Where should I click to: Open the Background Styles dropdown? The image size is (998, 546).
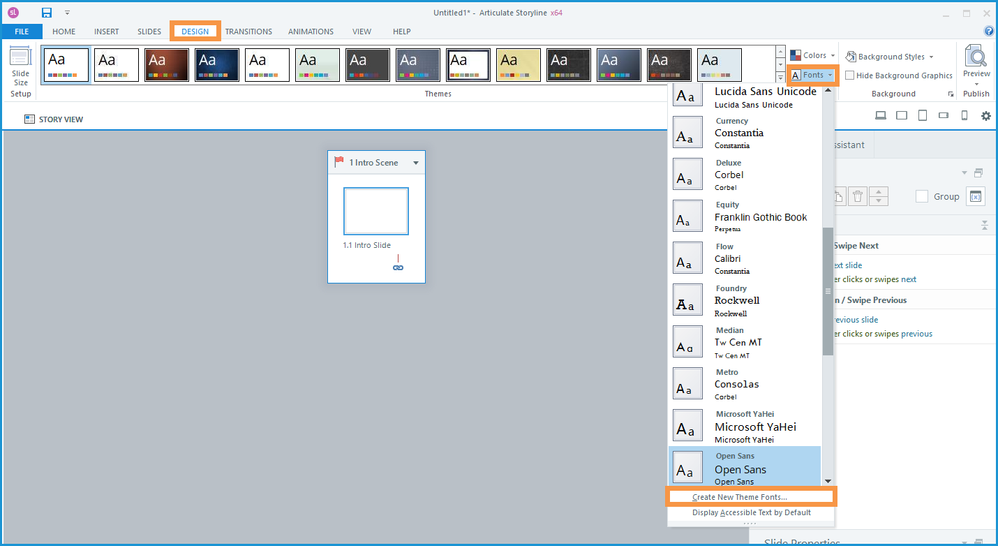(890, 57)
